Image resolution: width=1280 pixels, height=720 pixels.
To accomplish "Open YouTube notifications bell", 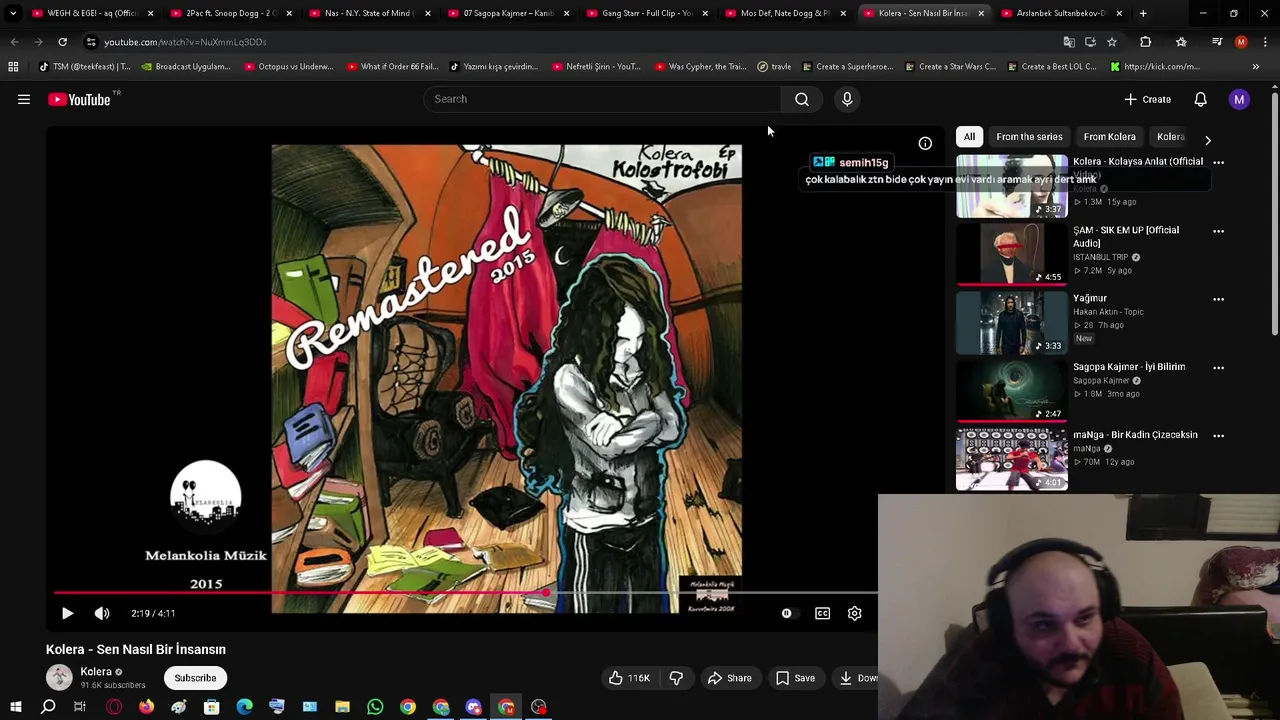I will pyautogui.click(x=1200, y=99).
